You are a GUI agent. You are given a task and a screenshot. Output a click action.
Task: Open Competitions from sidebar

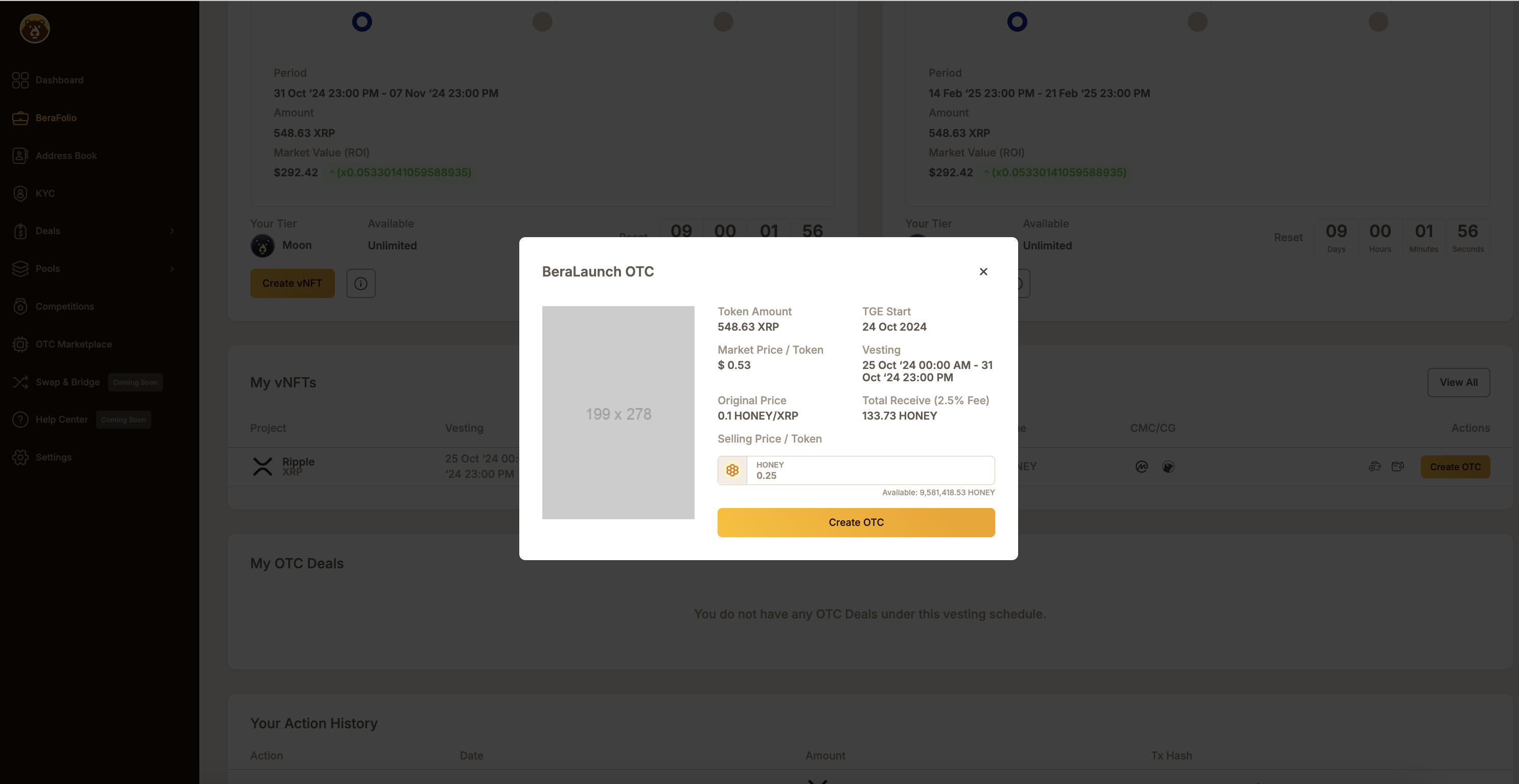coord(64,307)
